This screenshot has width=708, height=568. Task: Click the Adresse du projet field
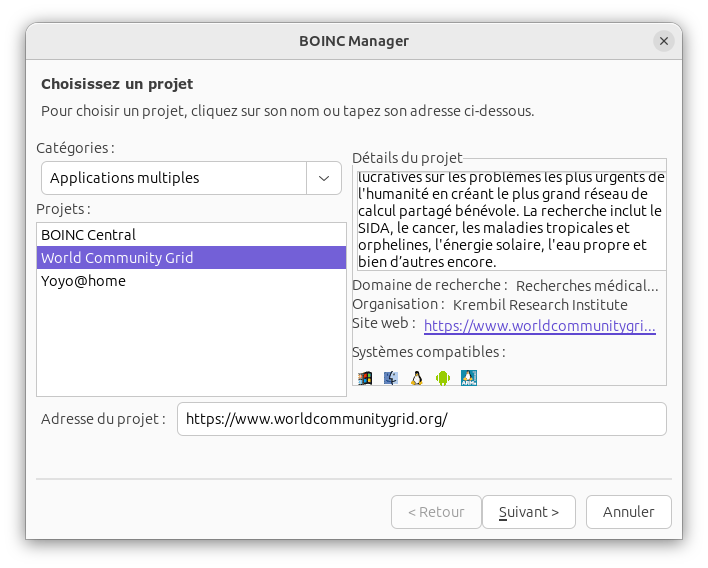pyautogui.click(x=420, y=419)
